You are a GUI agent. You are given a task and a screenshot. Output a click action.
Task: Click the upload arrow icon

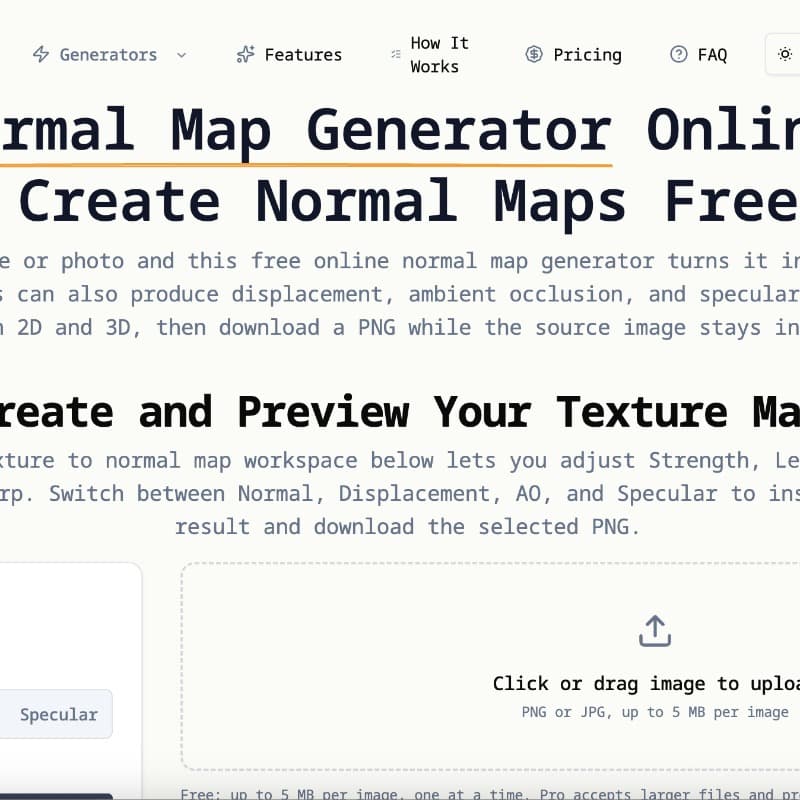click(655, 631)
